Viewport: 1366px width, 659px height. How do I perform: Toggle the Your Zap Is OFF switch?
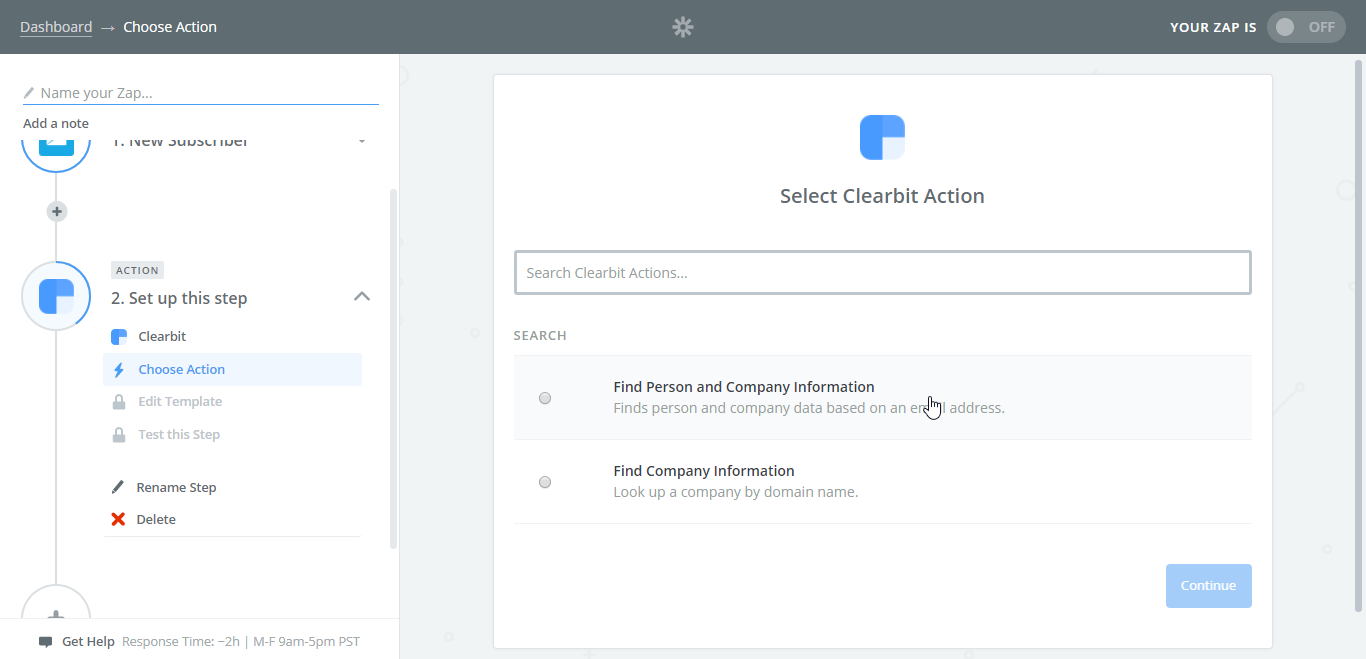pos(1306,27)
